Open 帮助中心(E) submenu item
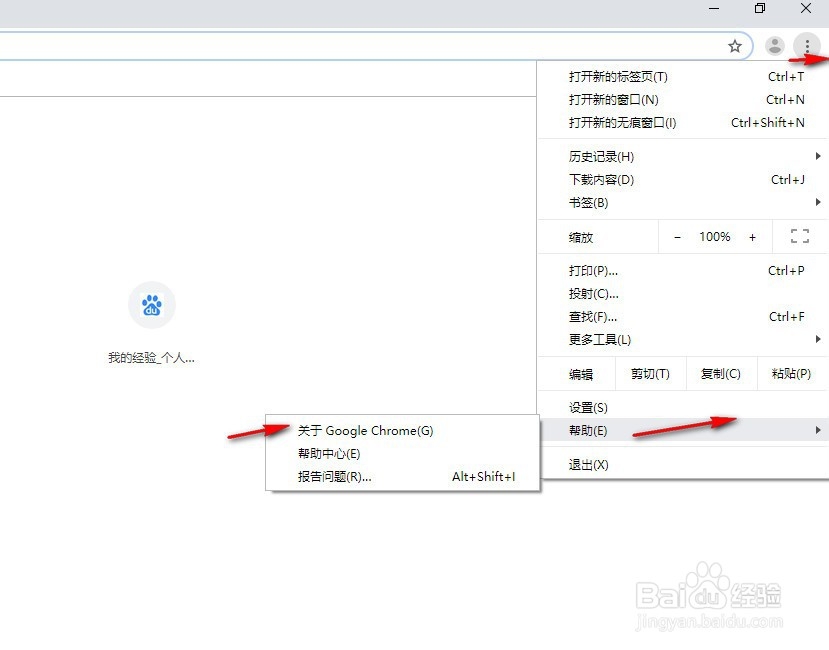This screenshot has width=829, height=650. [402, 454]
